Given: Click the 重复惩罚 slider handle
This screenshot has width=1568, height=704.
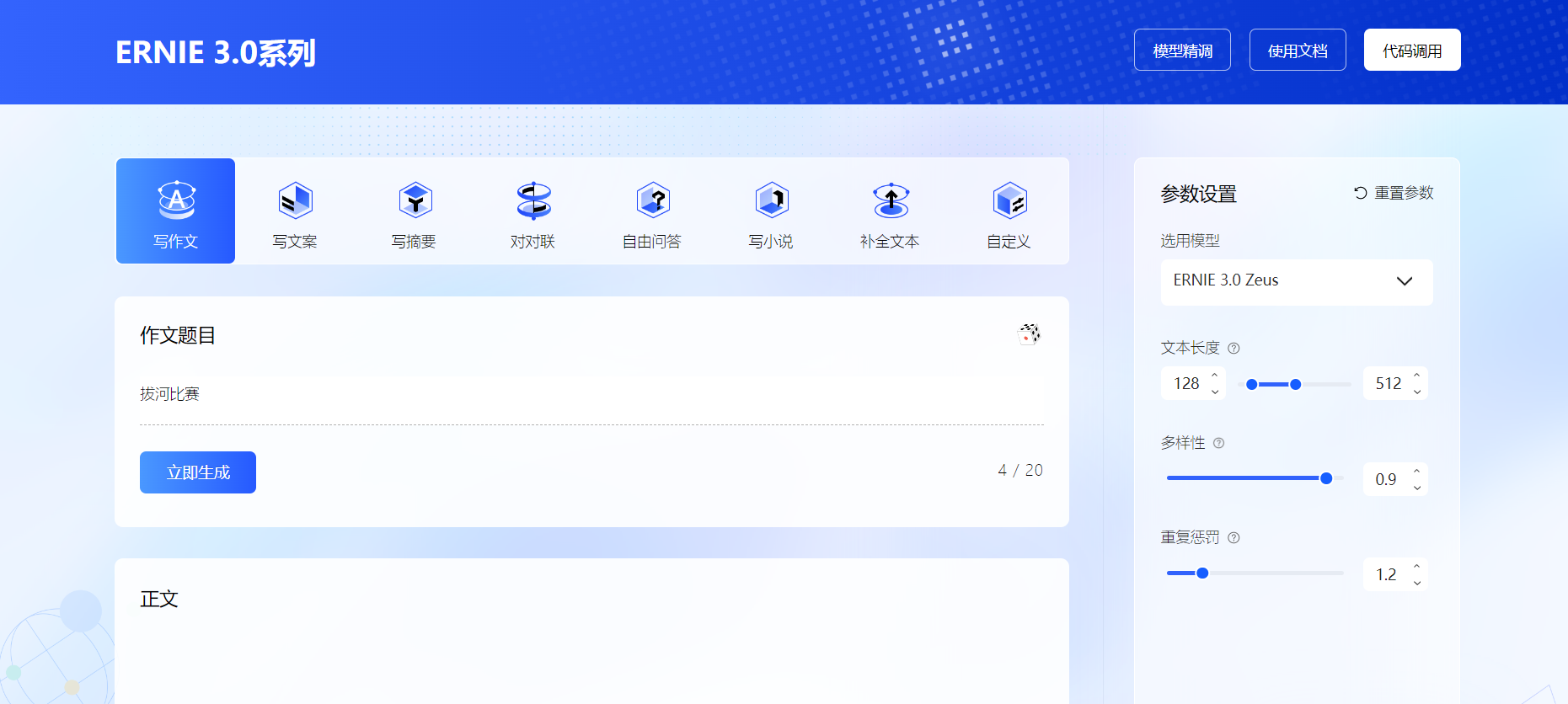Looking at the screenshot, I should [1202, 573].
